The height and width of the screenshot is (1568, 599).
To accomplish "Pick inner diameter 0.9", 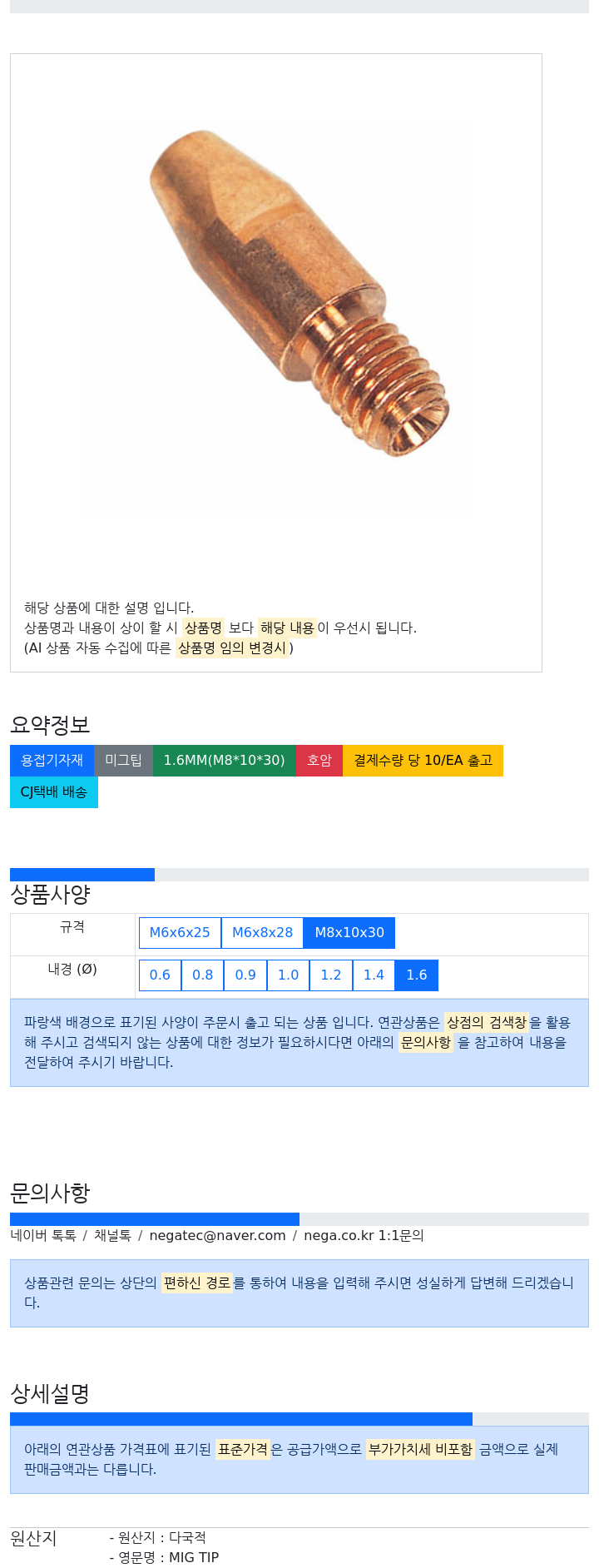I will [245, 975].
